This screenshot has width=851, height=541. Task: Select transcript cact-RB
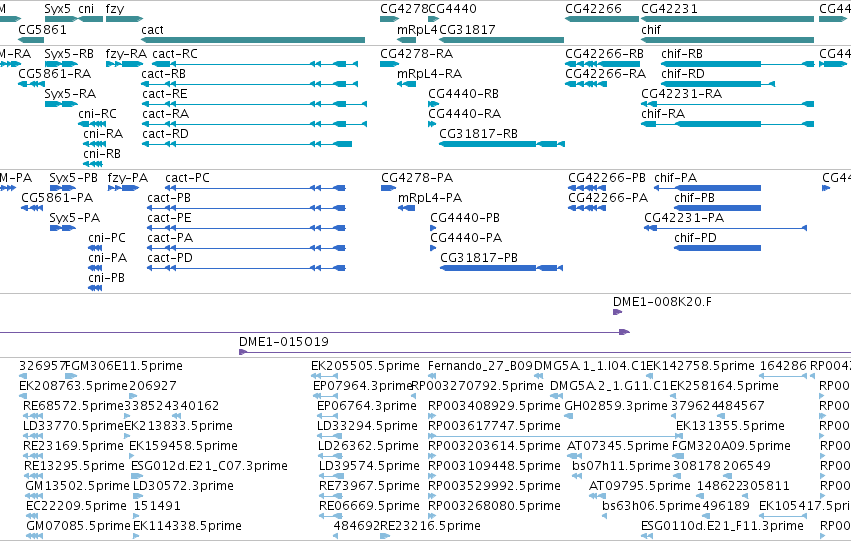(x=250, y=84)
